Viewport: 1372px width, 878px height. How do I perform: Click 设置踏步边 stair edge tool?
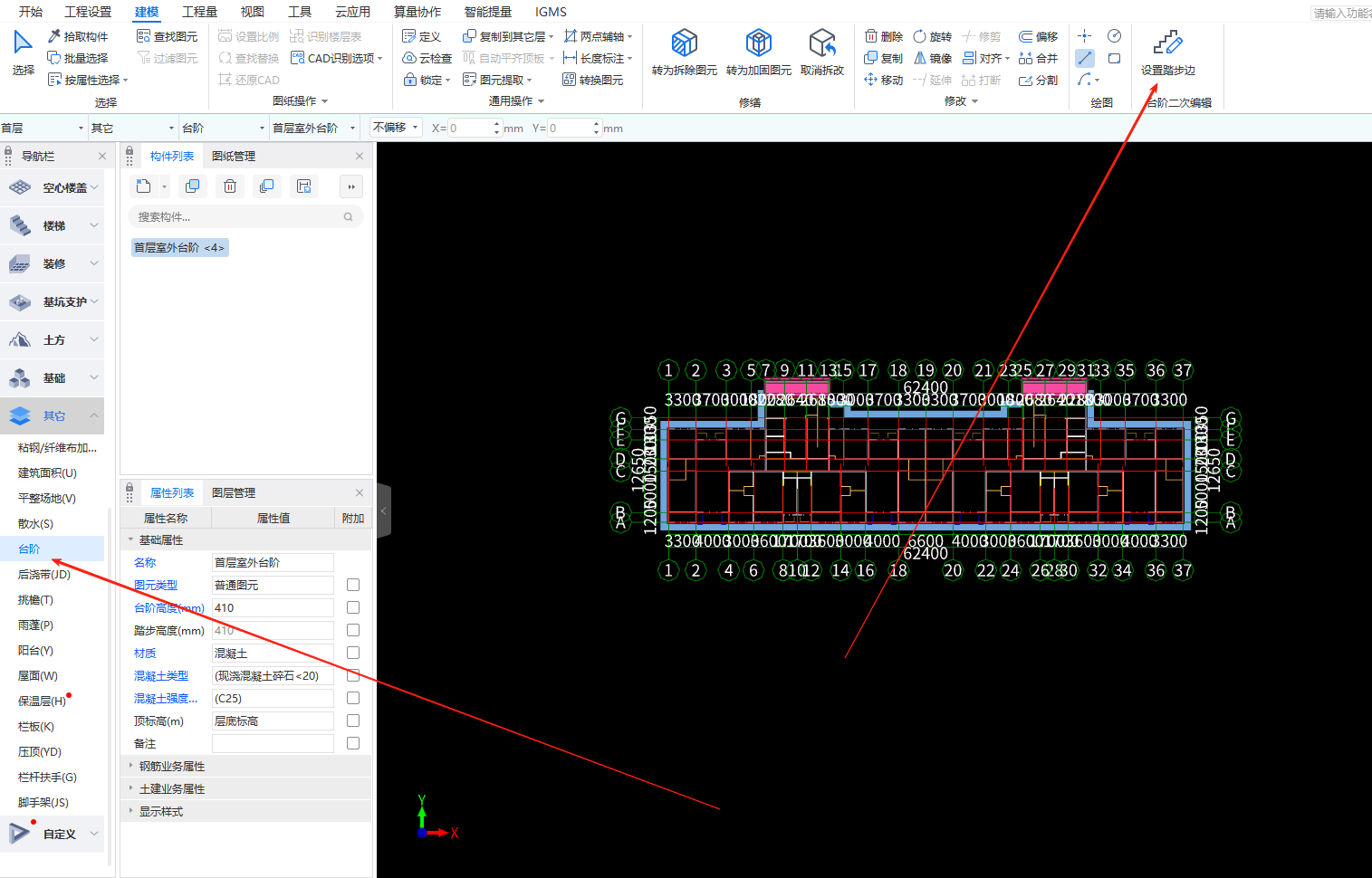[x=1167, y=52]
